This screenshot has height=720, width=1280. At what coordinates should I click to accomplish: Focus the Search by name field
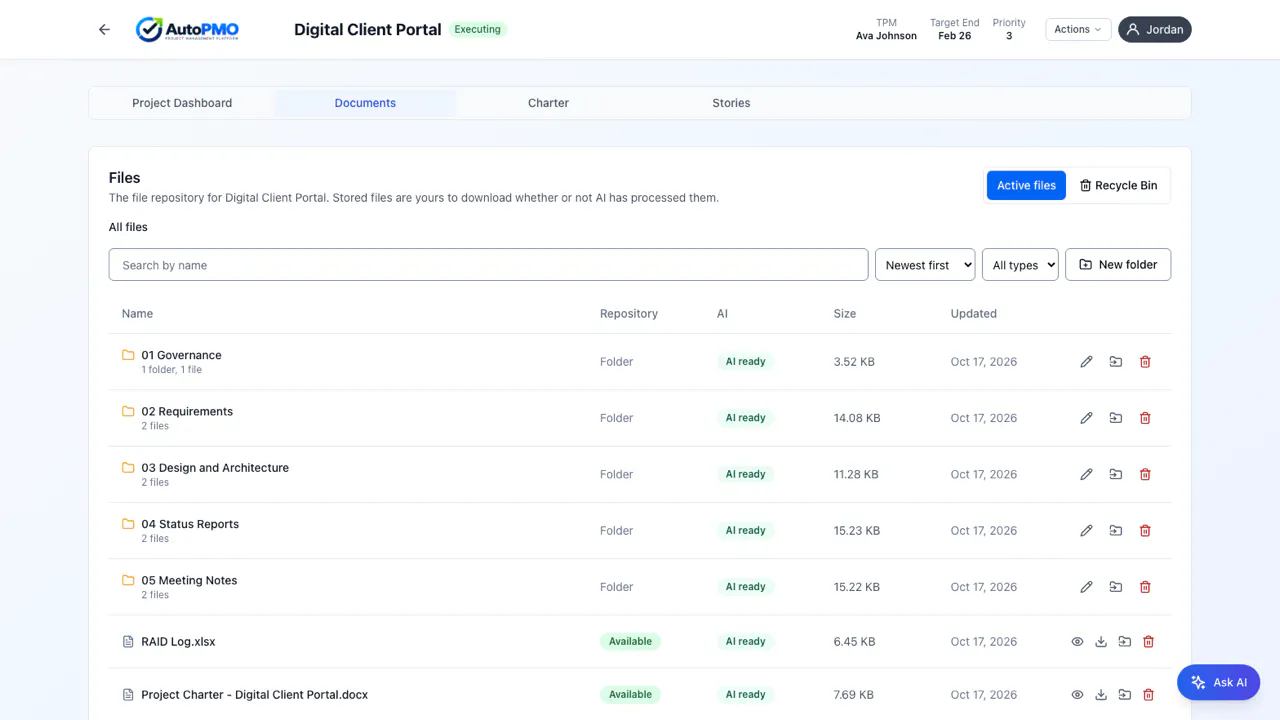pos(488,265)
